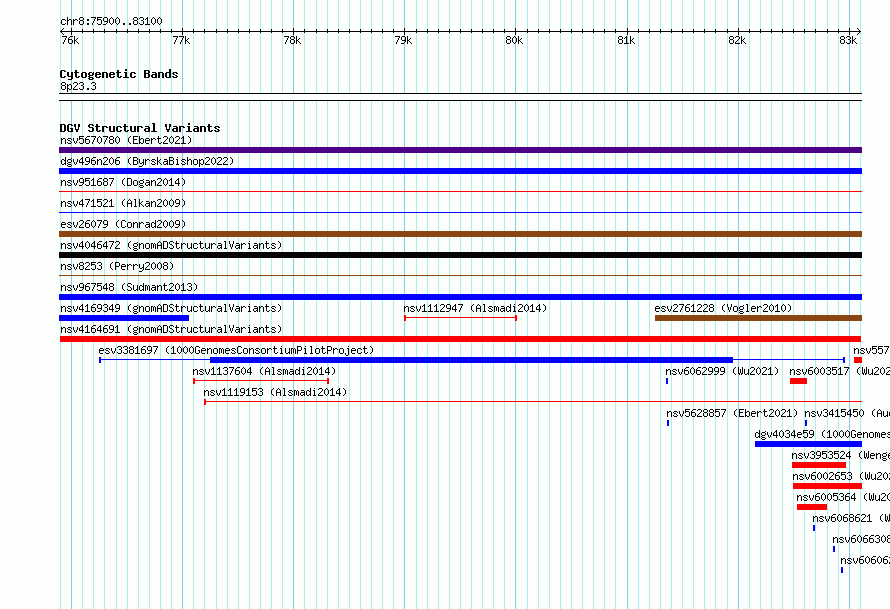Click the nsv1137604 (Alsmadi2014) red interval
The width and height of the screenshot is (890, 609).
[261, 381]
